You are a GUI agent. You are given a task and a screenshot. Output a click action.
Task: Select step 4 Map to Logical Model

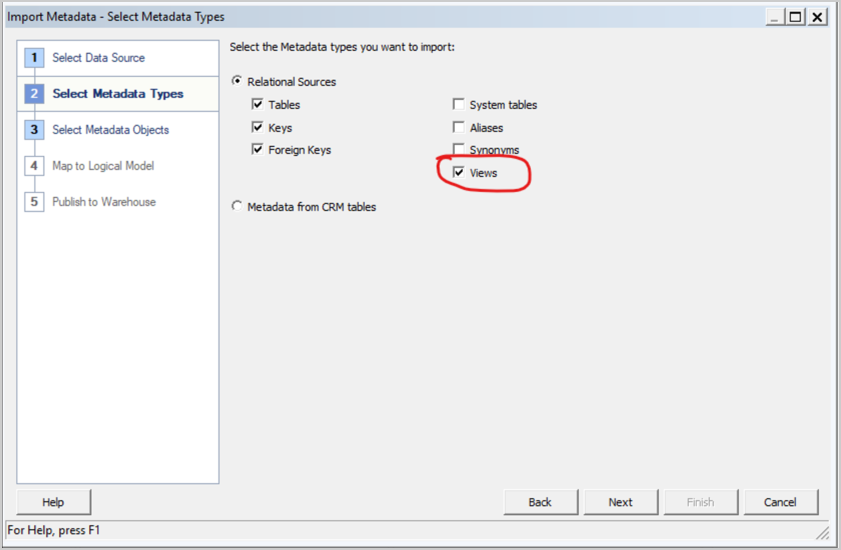[103, 166]
